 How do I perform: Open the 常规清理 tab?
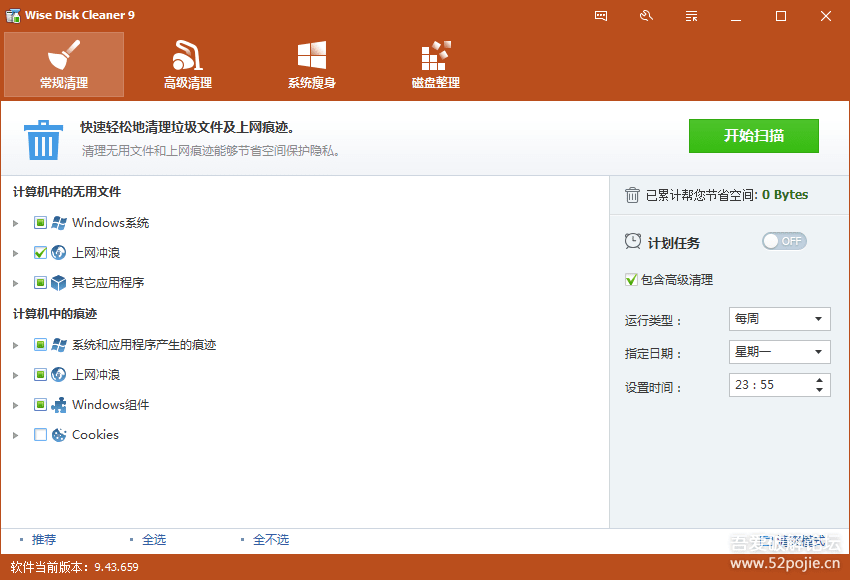pyautogui.click(x=64, y=65)
